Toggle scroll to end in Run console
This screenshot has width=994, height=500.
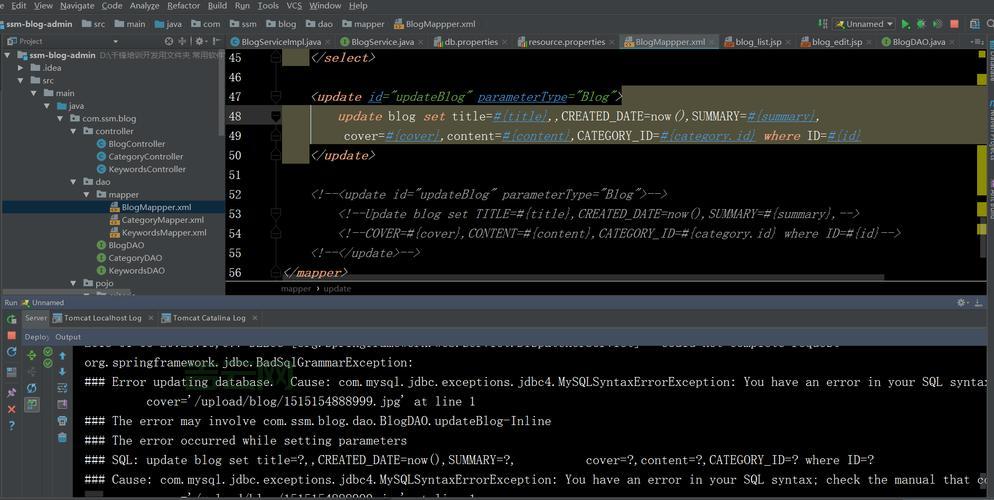pyautogui.click(x=62, y=404)
